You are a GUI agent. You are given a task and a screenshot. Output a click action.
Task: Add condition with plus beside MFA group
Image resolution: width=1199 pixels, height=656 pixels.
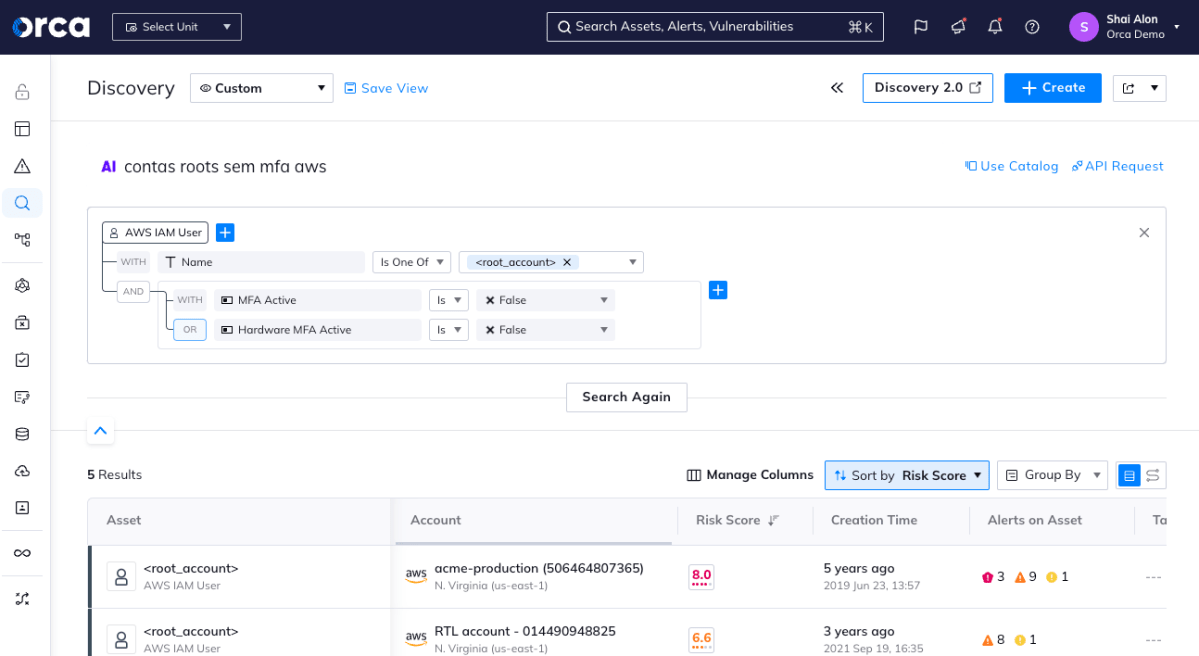pos(718,291)
